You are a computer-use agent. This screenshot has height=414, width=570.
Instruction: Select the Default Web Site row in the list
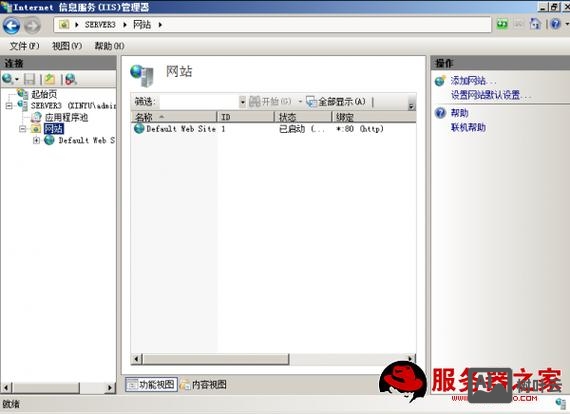[273, 129]
